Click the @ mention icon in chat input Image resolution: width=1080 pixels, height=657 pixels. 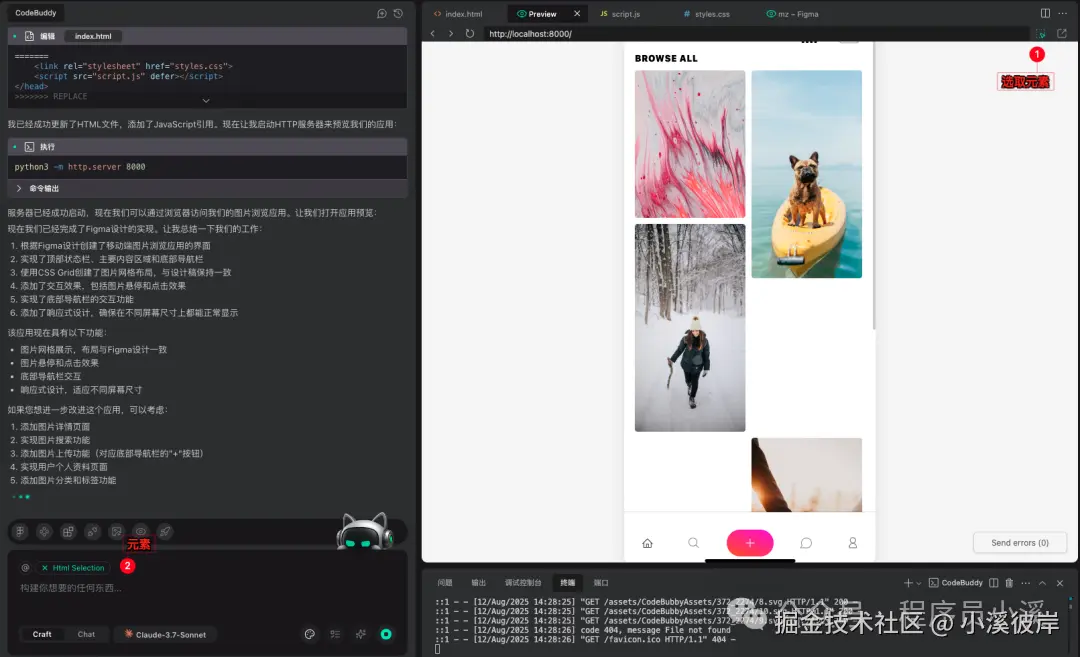[x=25, y=567]
